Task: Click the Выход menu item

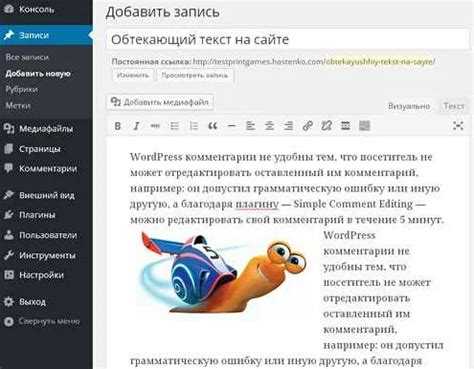Action: tap(46, 302)
